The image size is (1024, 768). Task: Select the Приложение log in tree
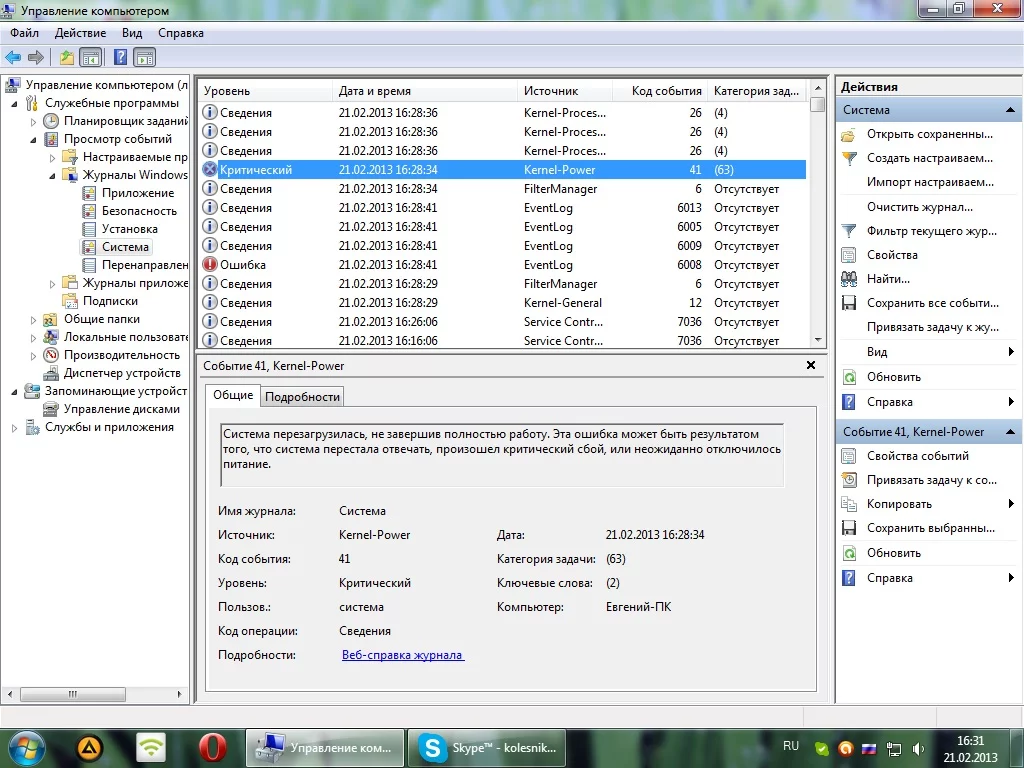tap(138, 193)
